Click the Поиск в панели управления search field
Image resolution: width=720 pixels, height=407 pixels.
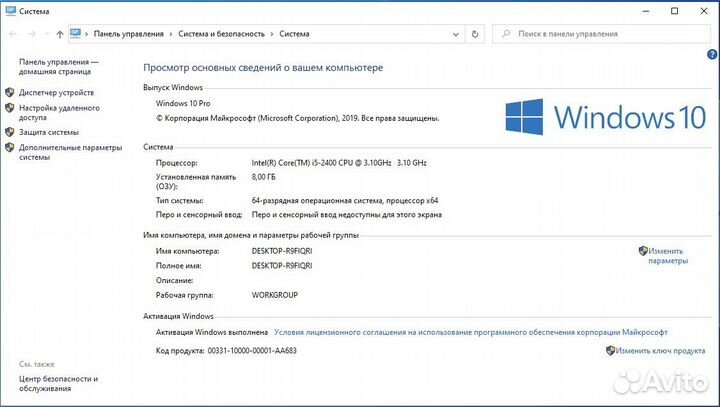click(x=610, y=34)
